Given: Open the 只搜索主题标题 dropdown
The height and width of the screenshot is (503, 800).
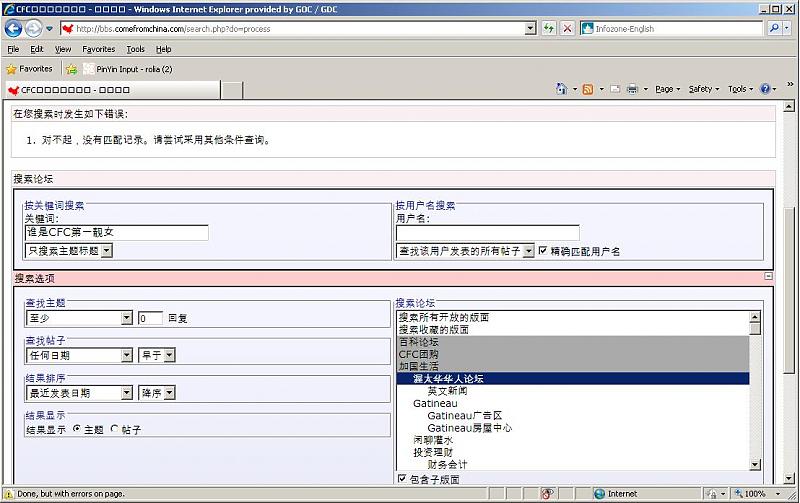Looking at the screenshot, I should tap(106, 251).
